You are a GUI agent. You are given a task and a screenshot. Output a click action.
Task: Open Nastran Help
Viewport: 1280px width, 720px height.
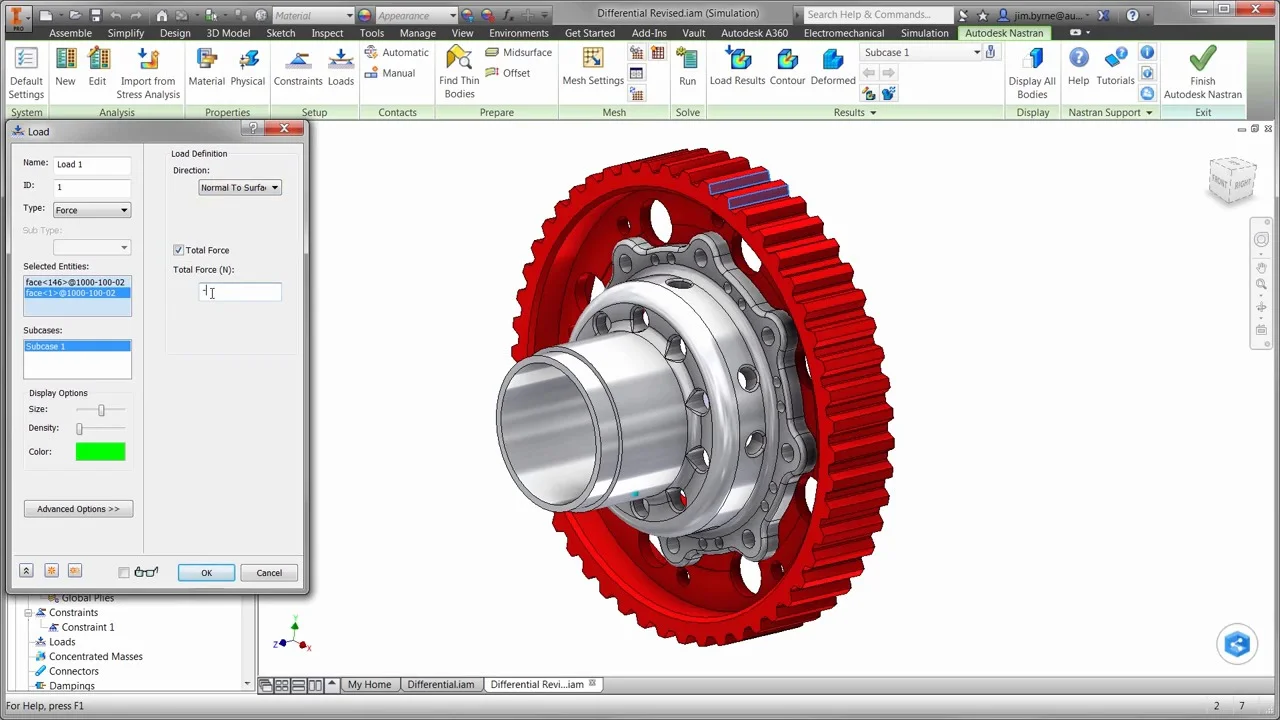point(1078,68)
